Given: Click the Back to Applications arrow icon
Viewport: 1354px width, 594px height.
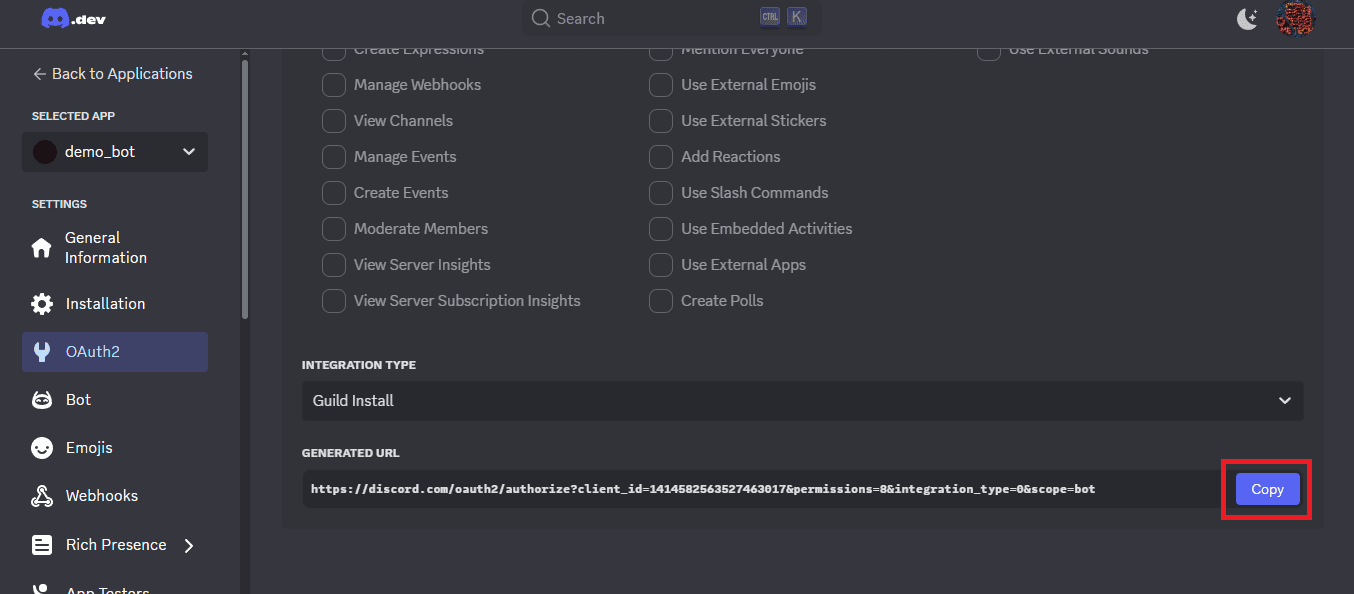Looking at the screenshot, I should 40,74.
